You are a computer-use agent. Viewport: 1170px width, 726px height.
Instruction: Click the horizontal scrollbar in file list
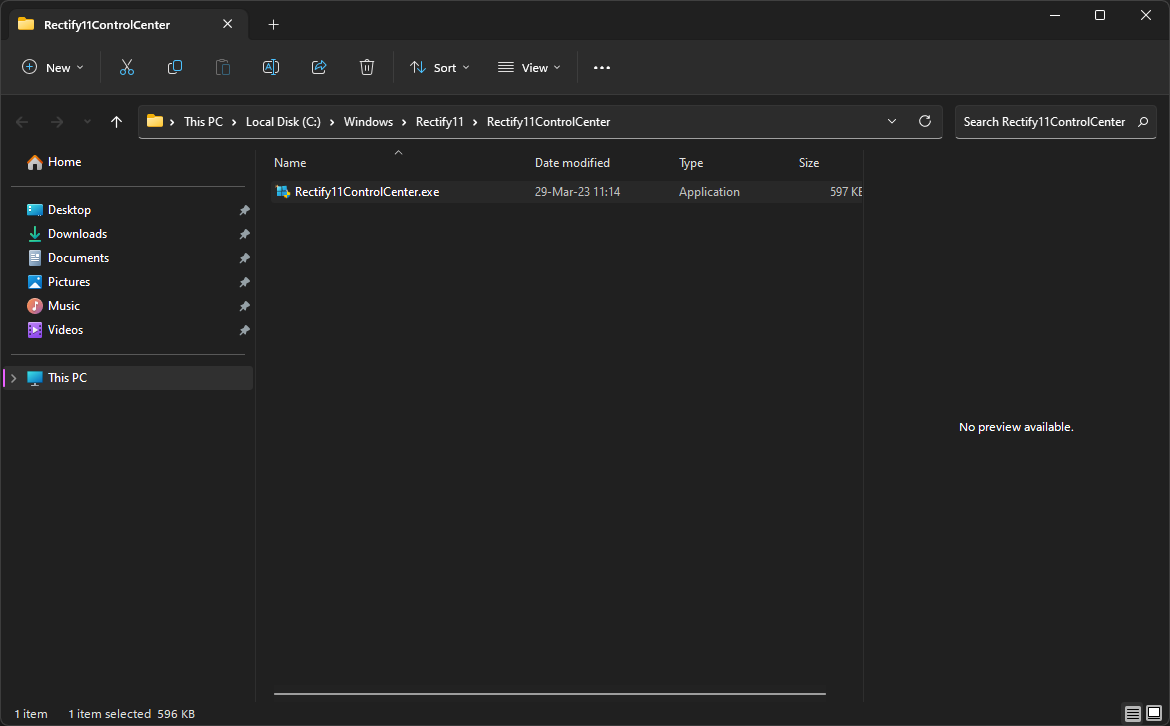point(549,693)
